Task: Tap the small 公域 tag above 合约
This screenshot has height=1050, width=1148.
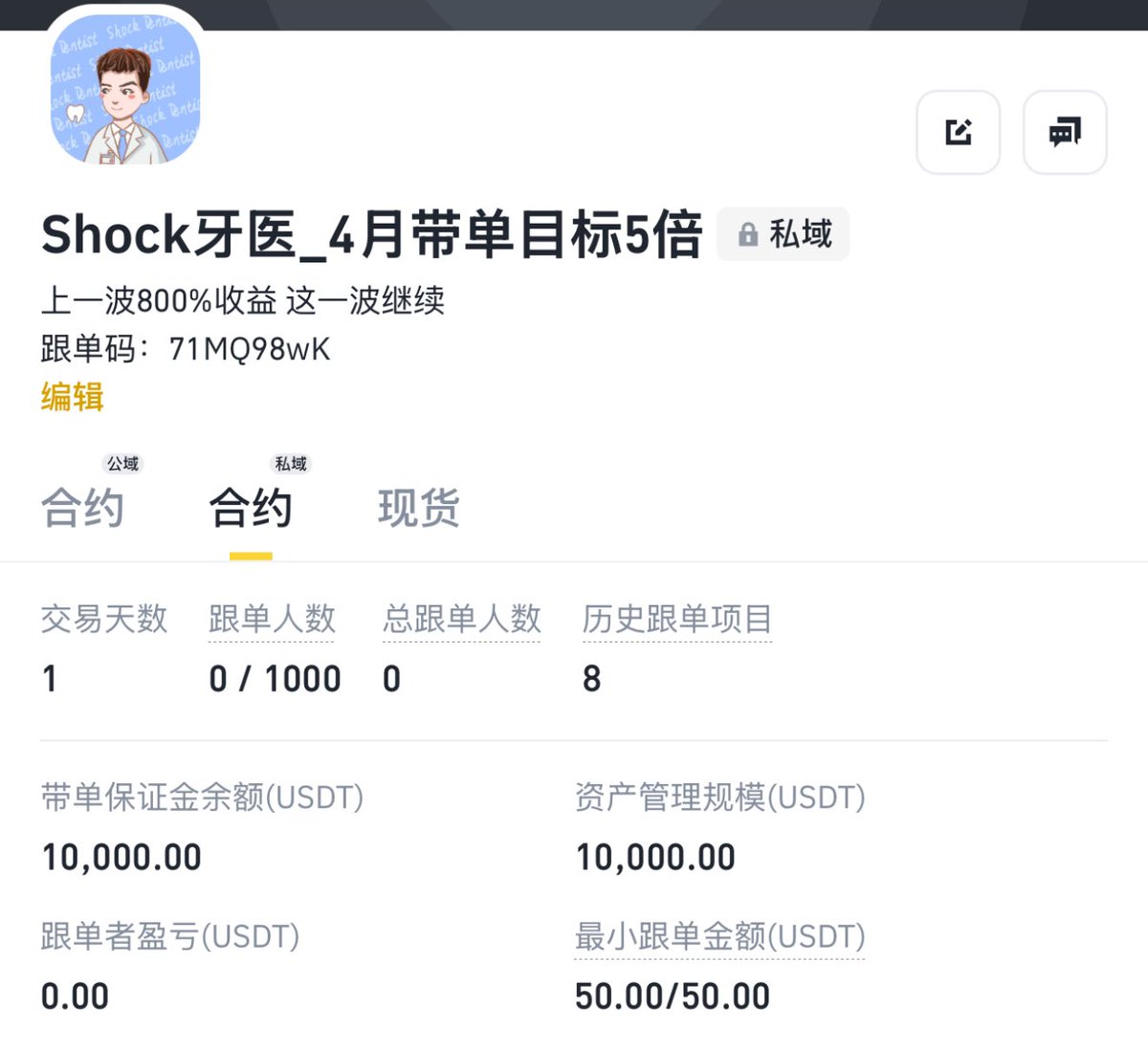Action: (x=123, y=464)
